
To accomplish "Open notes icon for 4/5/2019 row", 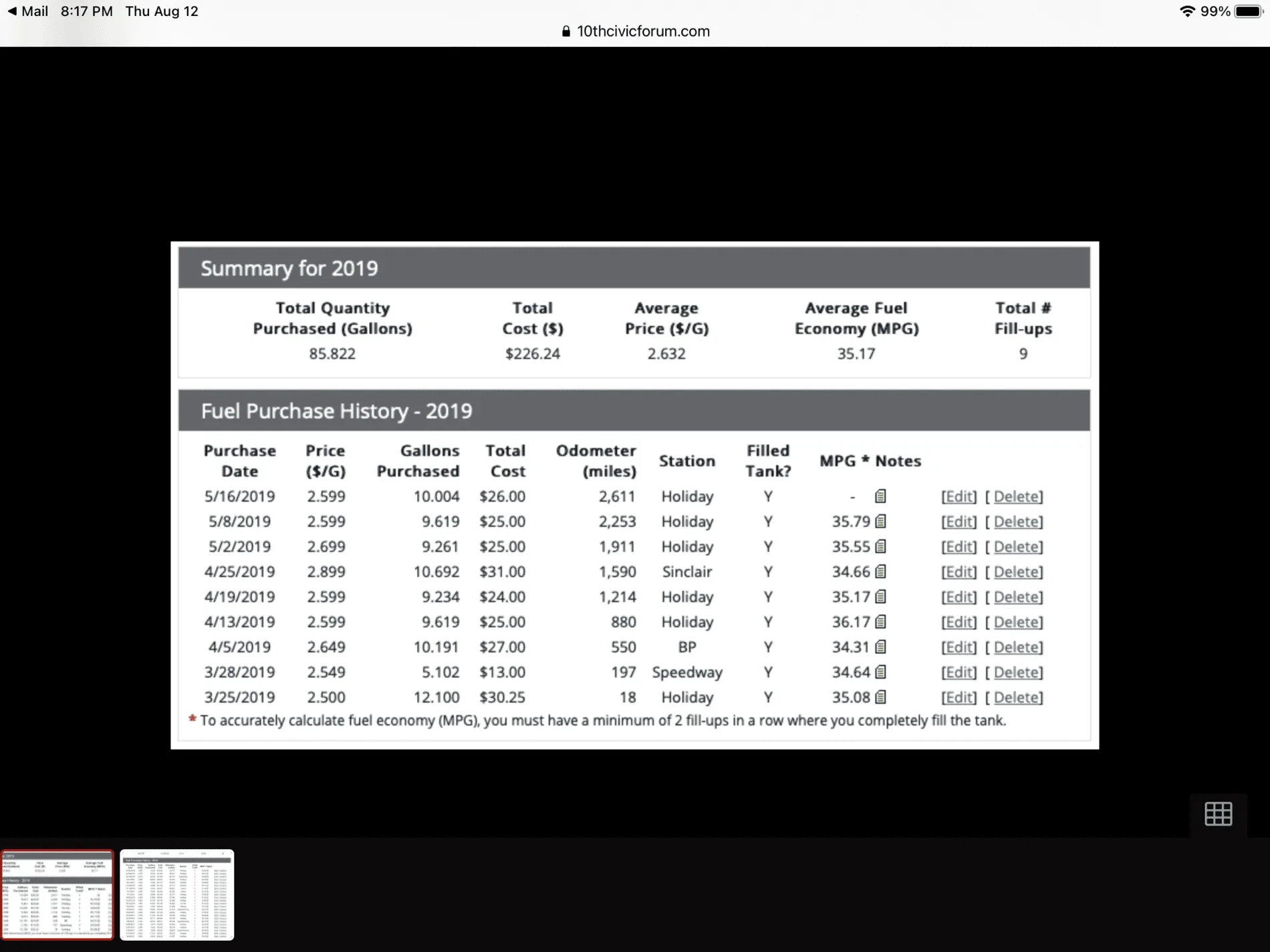I will pos(880,647).
